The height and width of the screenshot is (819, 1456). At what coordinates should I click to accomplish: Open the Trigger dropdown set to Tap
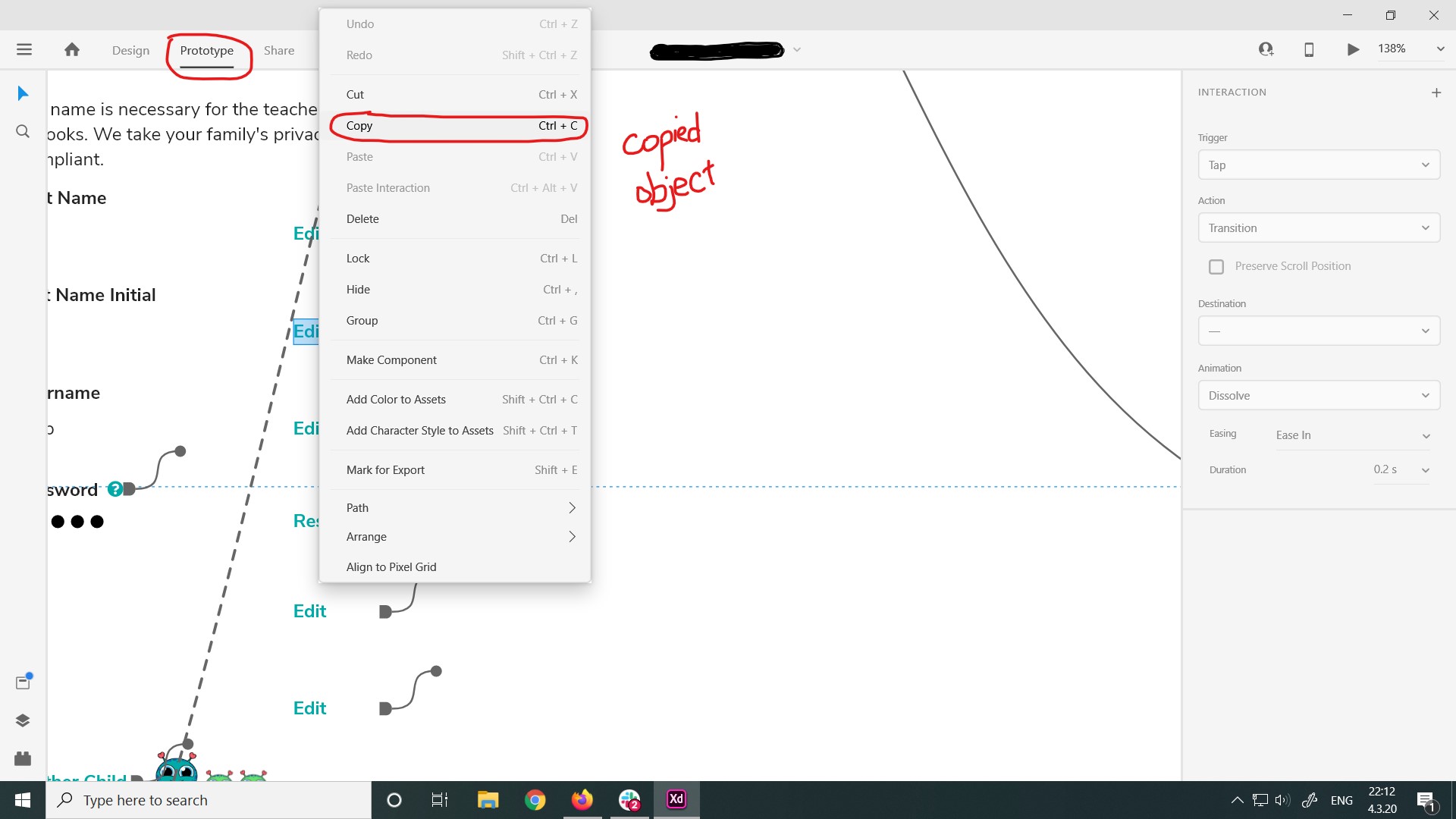click(x=1318, y=165)
